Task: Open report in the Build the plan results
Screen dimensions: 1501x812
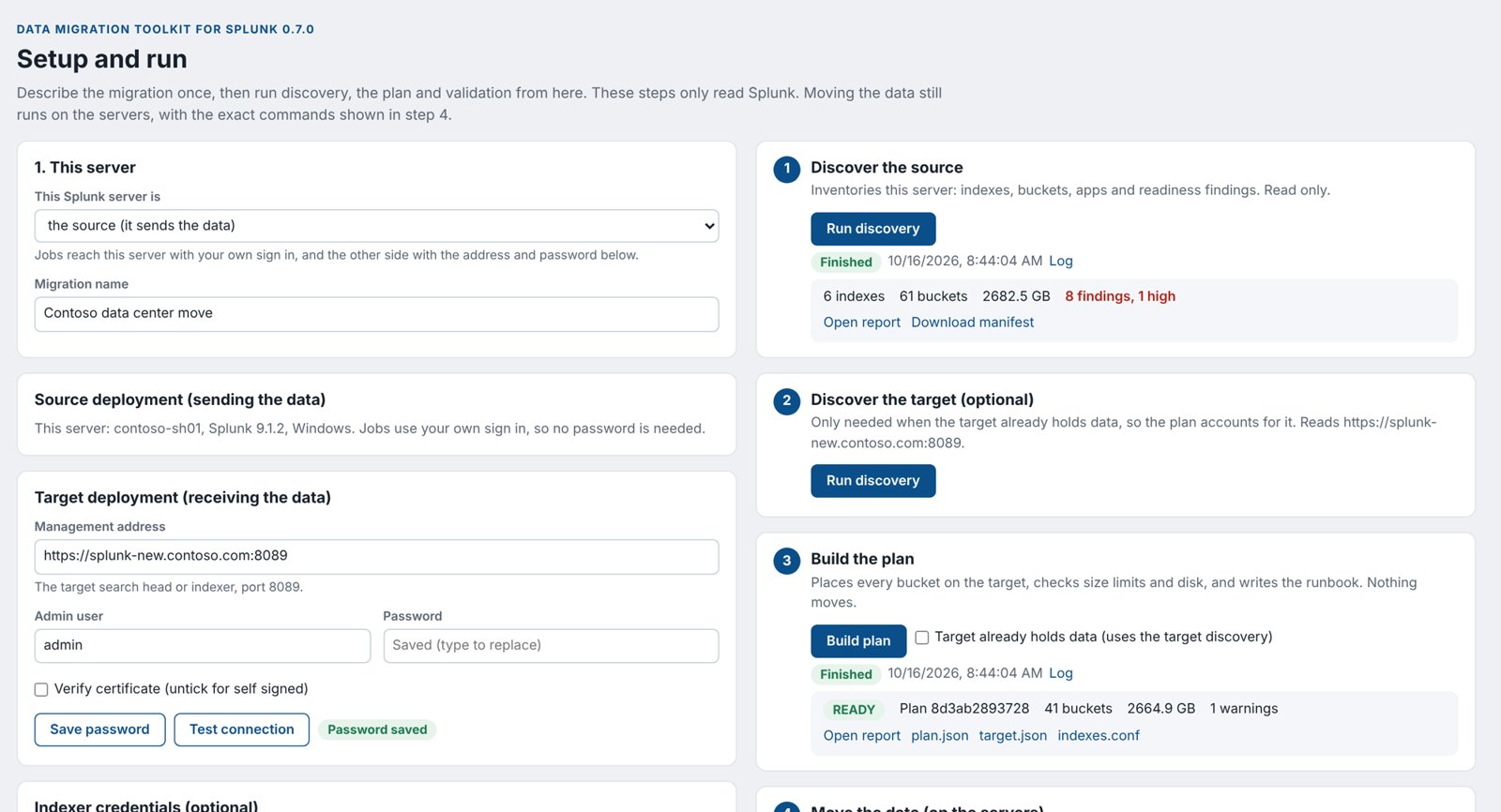Action: click(861, 736)
